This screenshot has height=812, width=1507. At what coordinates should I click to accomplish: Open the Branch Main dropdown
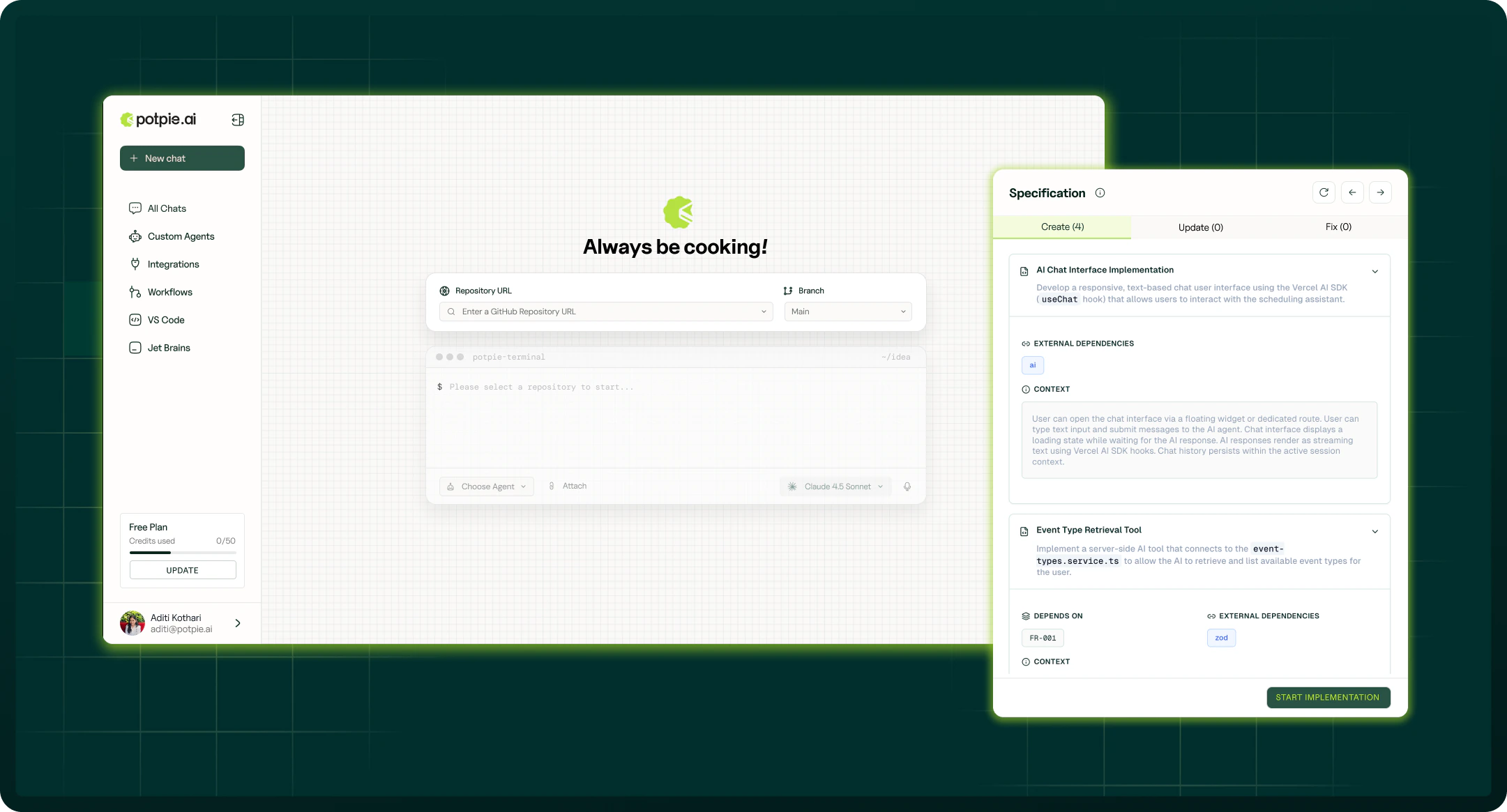click(x=847, y=312)
